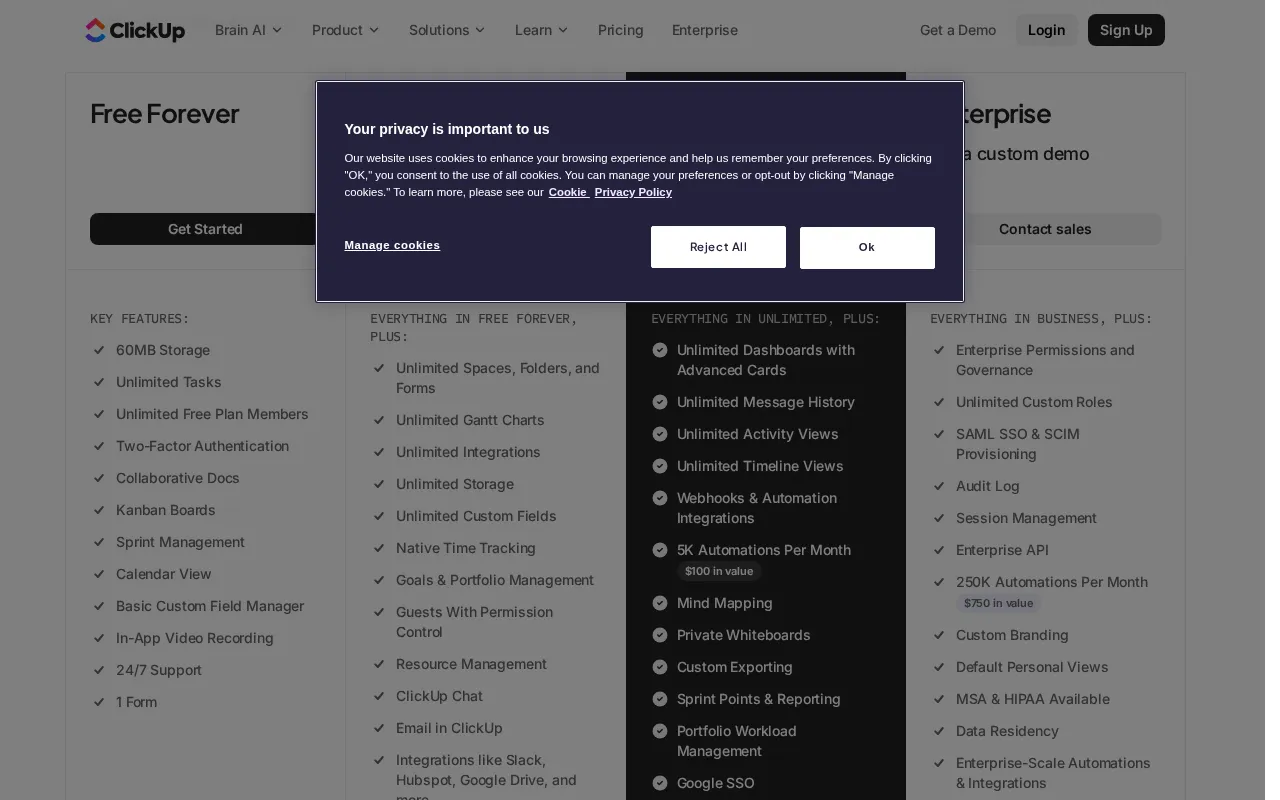Viewport: 1280px width, 800px height.
Task: Click checkmark beside Email in ClickUp
Action: click(x=379, y=728)
